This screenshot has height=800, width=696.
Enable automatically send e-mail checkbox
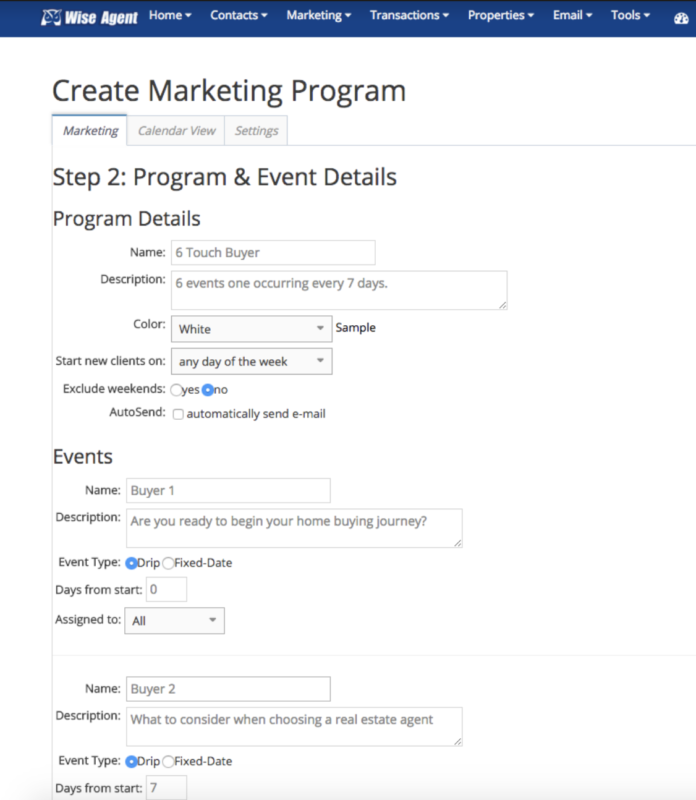[178, 414]
